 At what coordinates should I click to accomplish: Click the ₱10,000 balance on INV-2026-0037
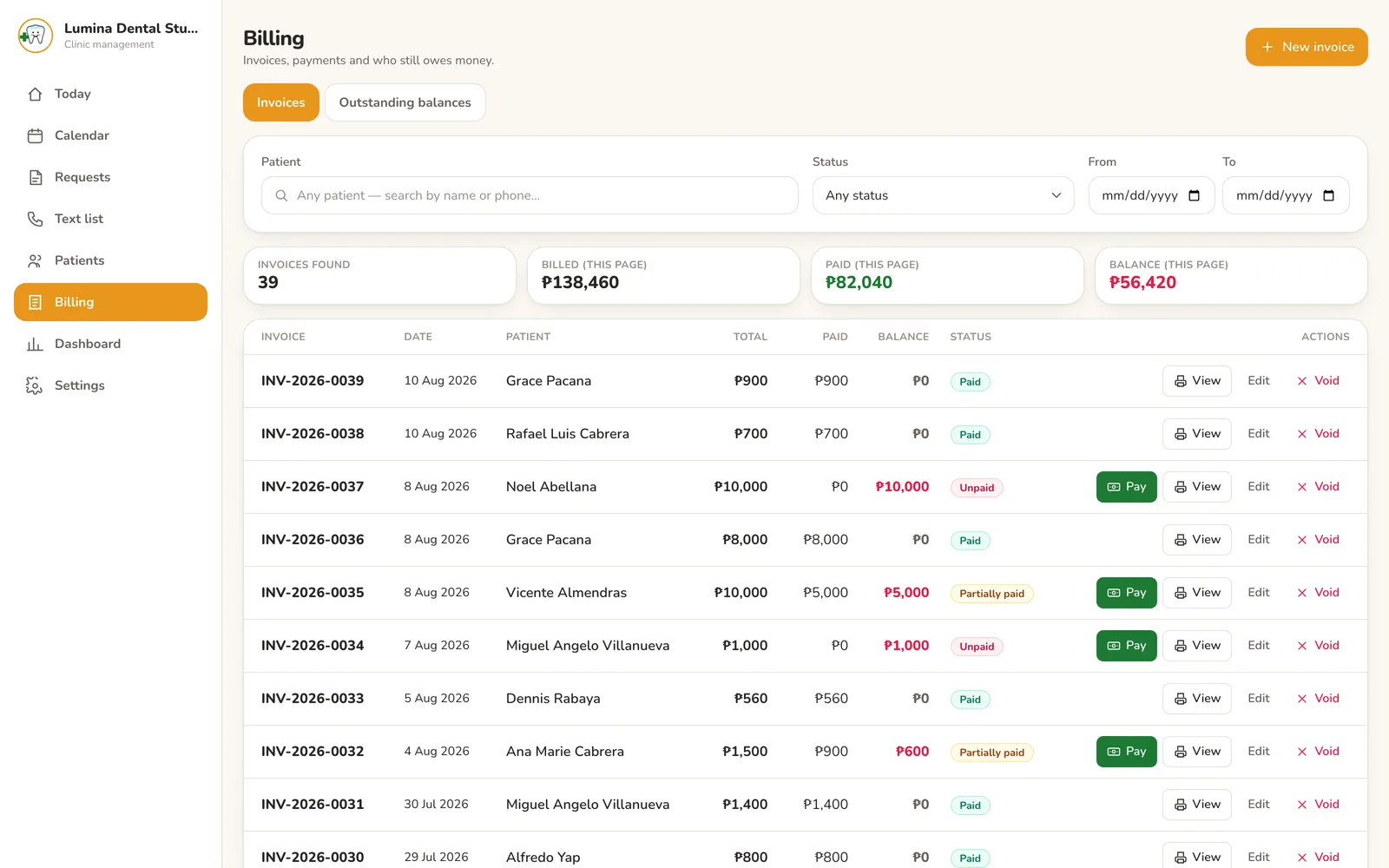coord(902,487)
